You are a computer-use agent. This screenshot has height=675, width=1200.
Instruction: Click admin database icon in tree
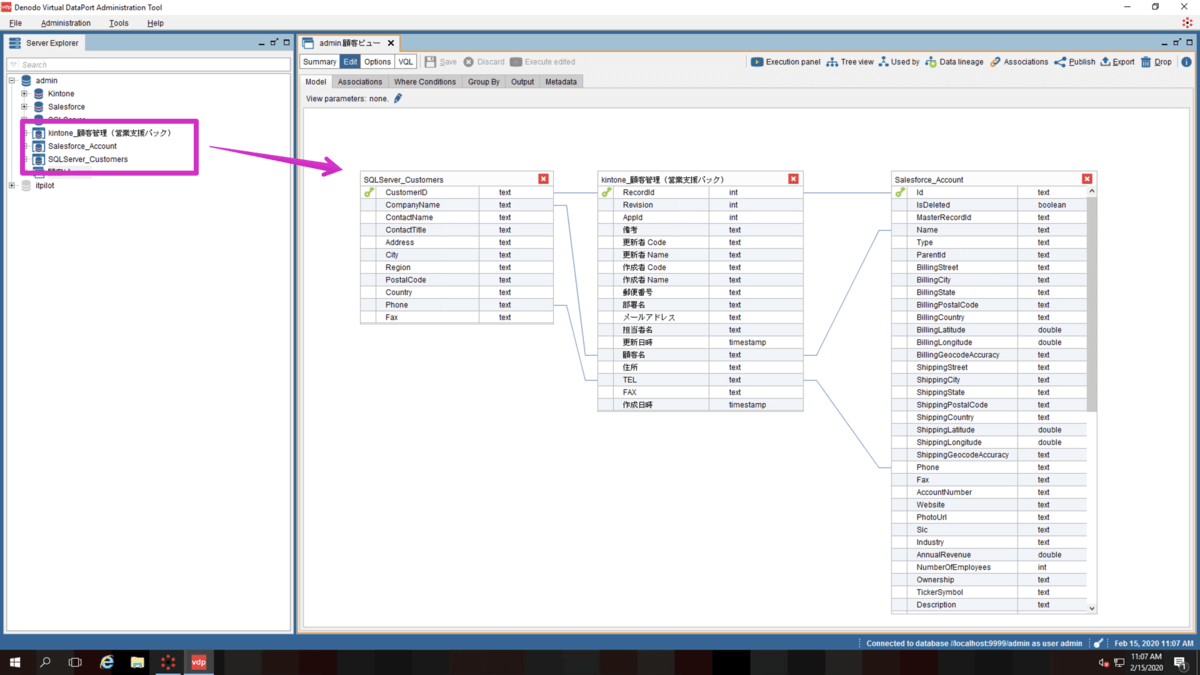(x=26, y=80)
